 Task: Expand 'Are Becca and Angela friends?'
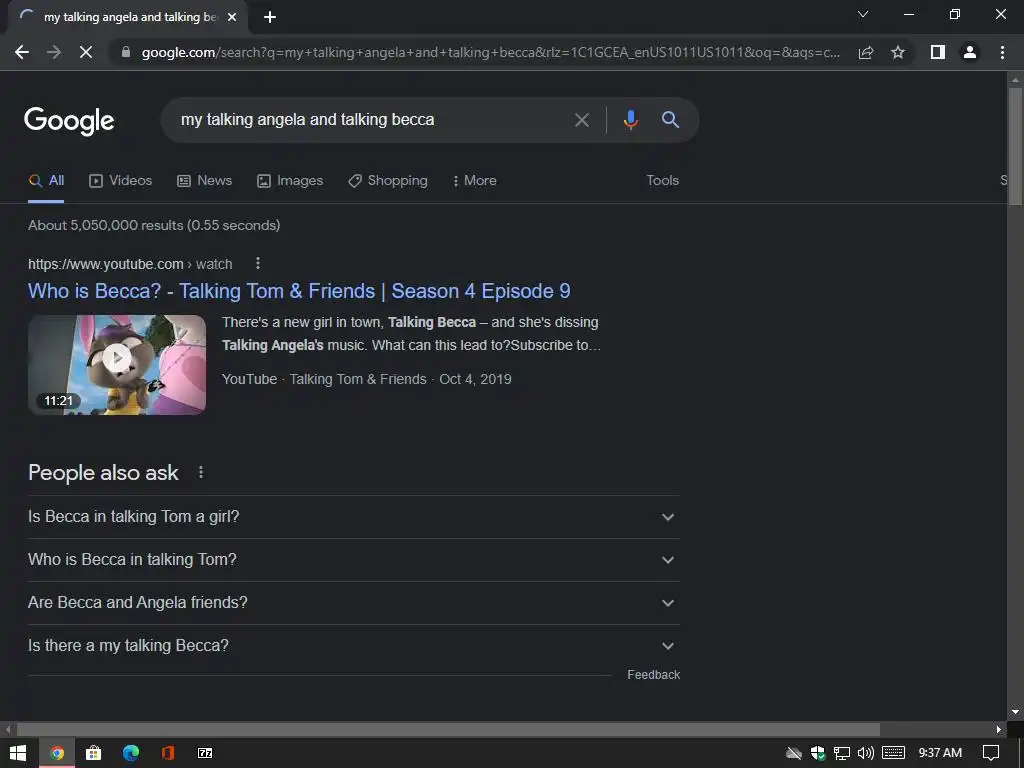[354, 603]
